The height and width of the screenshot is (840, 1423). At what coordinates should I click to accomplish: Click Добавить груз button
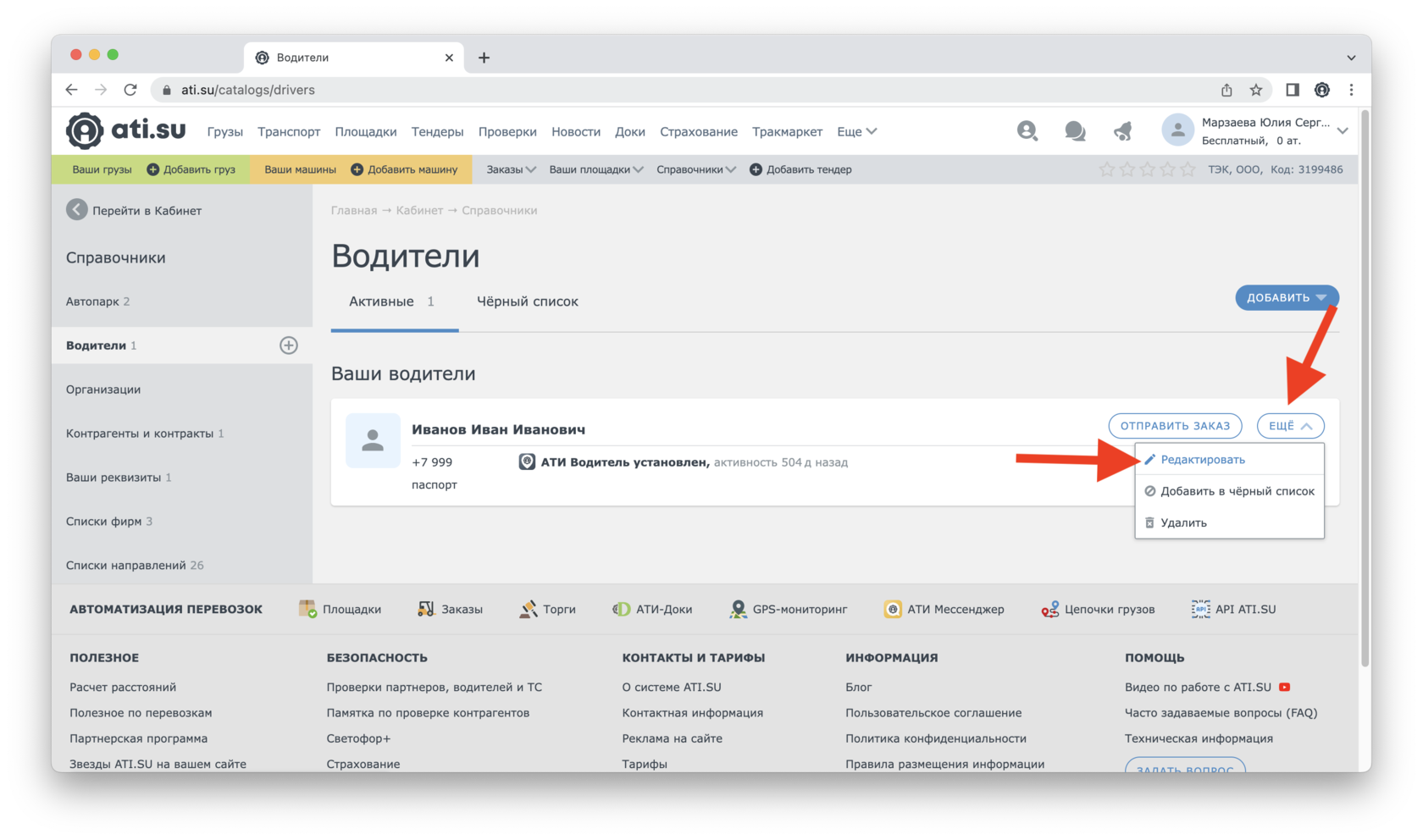191,169
